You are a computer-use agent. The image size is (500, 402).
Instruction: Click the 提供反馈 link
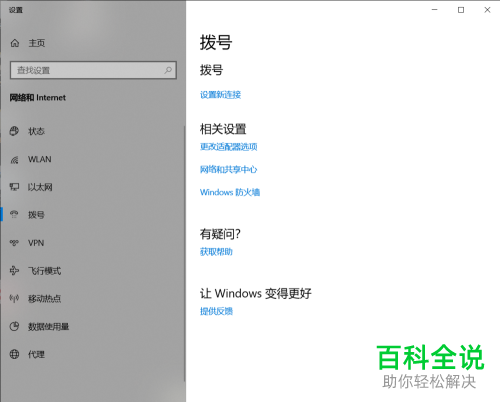[216, 311]
